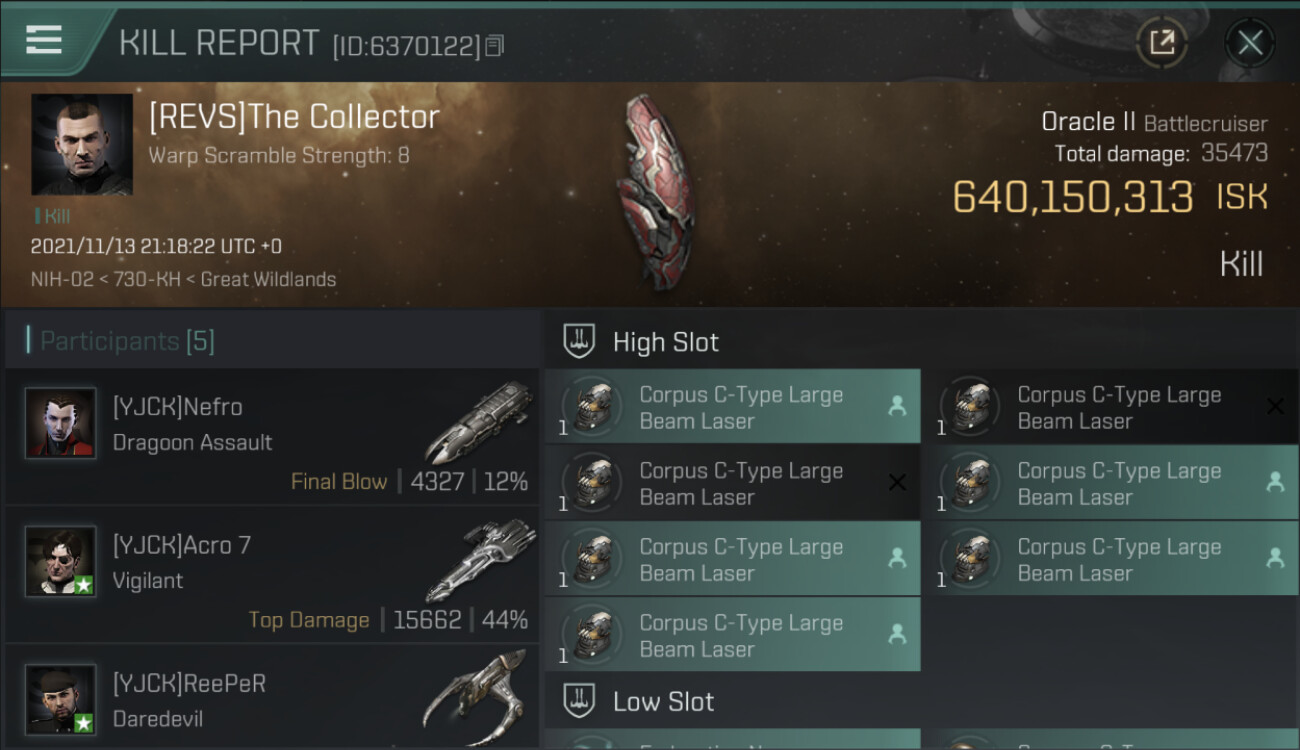Open The Collector's character portrait
Viewport: 1300px width, 750px height.
tap(82, 144)
